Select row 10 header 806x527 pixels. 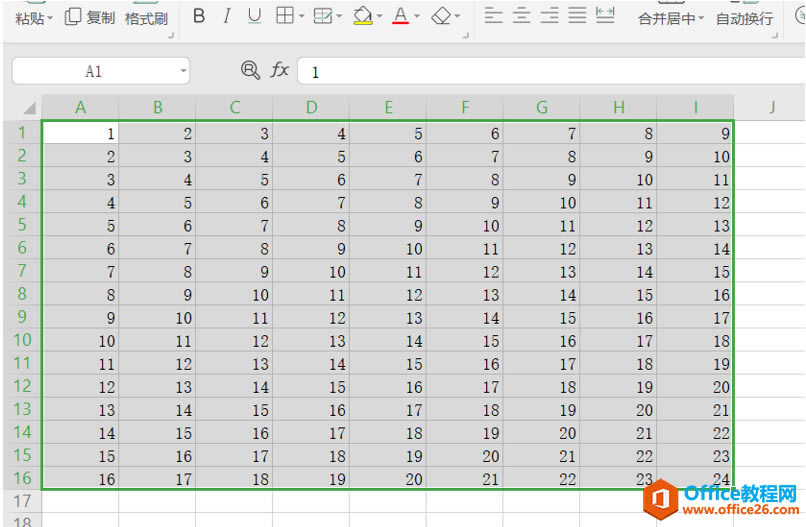22,340
